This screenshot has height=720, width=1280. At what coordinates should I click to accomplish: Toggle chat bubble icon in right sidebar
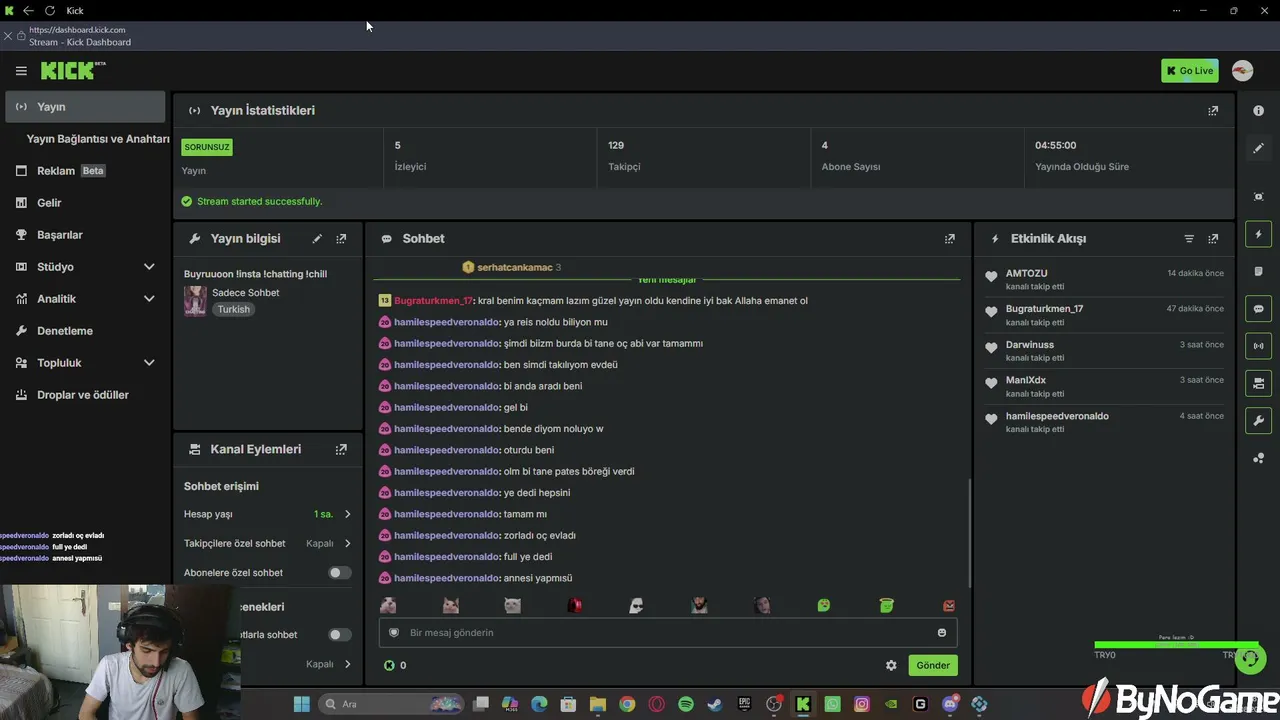[x=1259, y=309]
